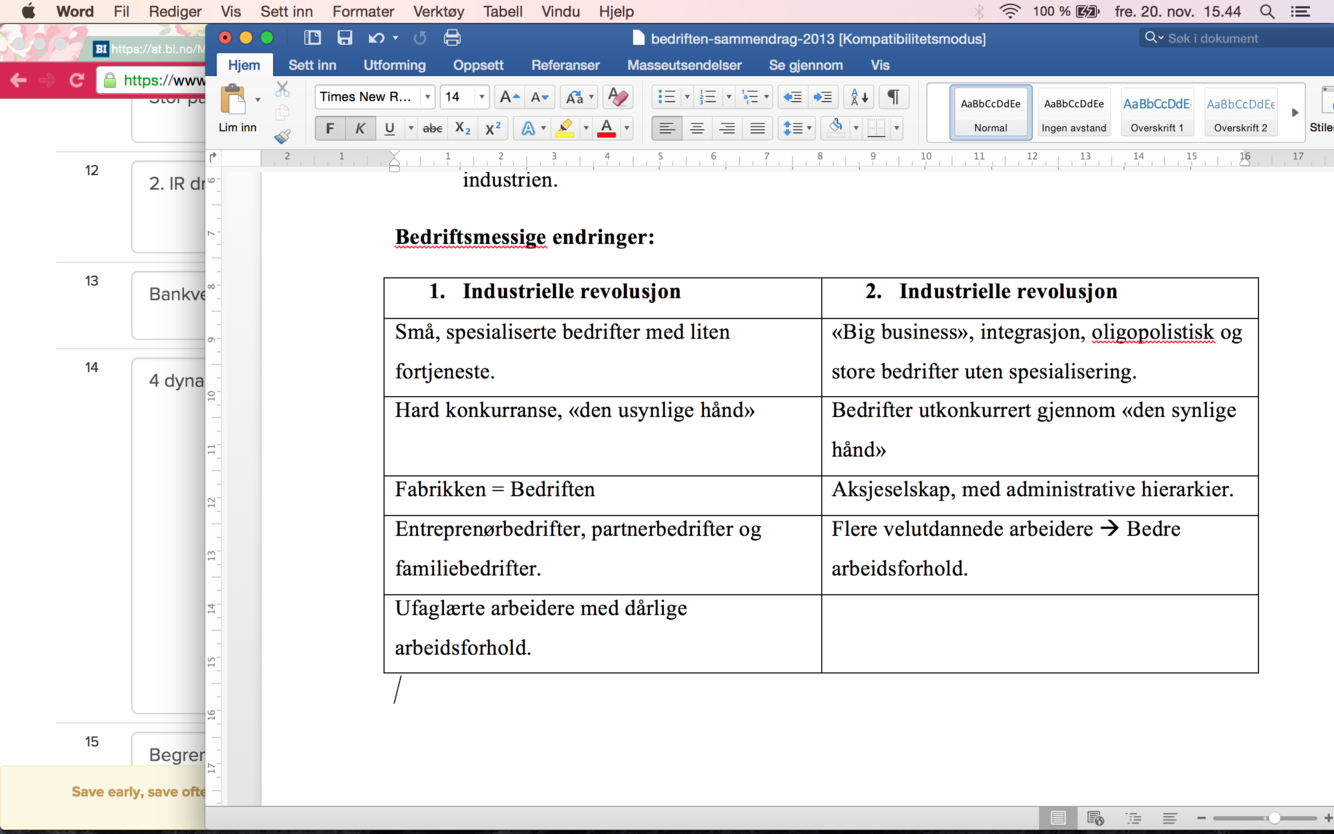1334x834 pixels.
Task: Toggle numbered list formatting
Action: coord(708,97)
